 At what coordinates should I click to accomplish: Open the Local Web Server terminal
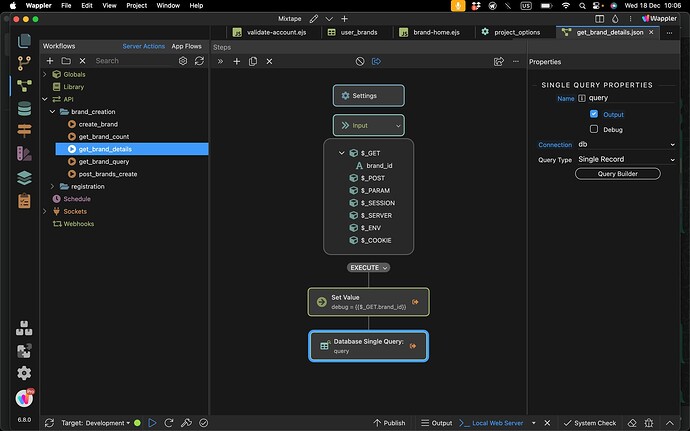pyautogui.click(x=491, y=423)
